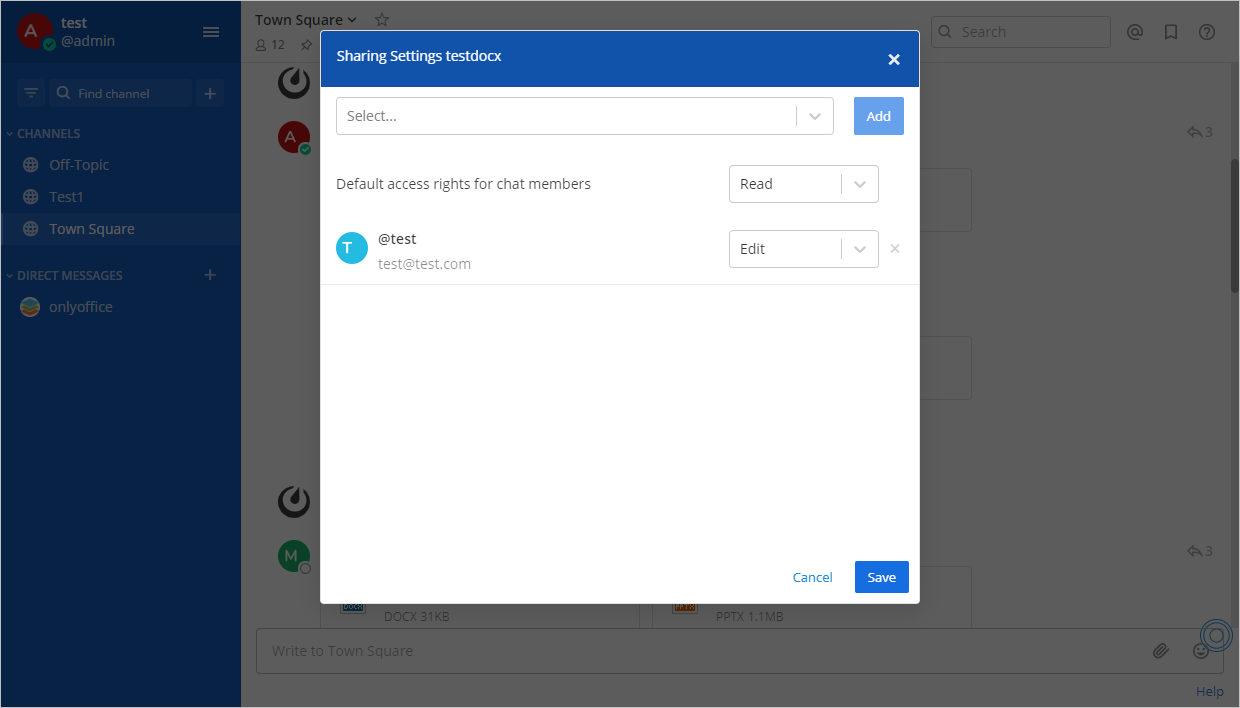1240x708 pixels.
Task: Open saved posts bookmark icon
Action: tap(1170, 32)
